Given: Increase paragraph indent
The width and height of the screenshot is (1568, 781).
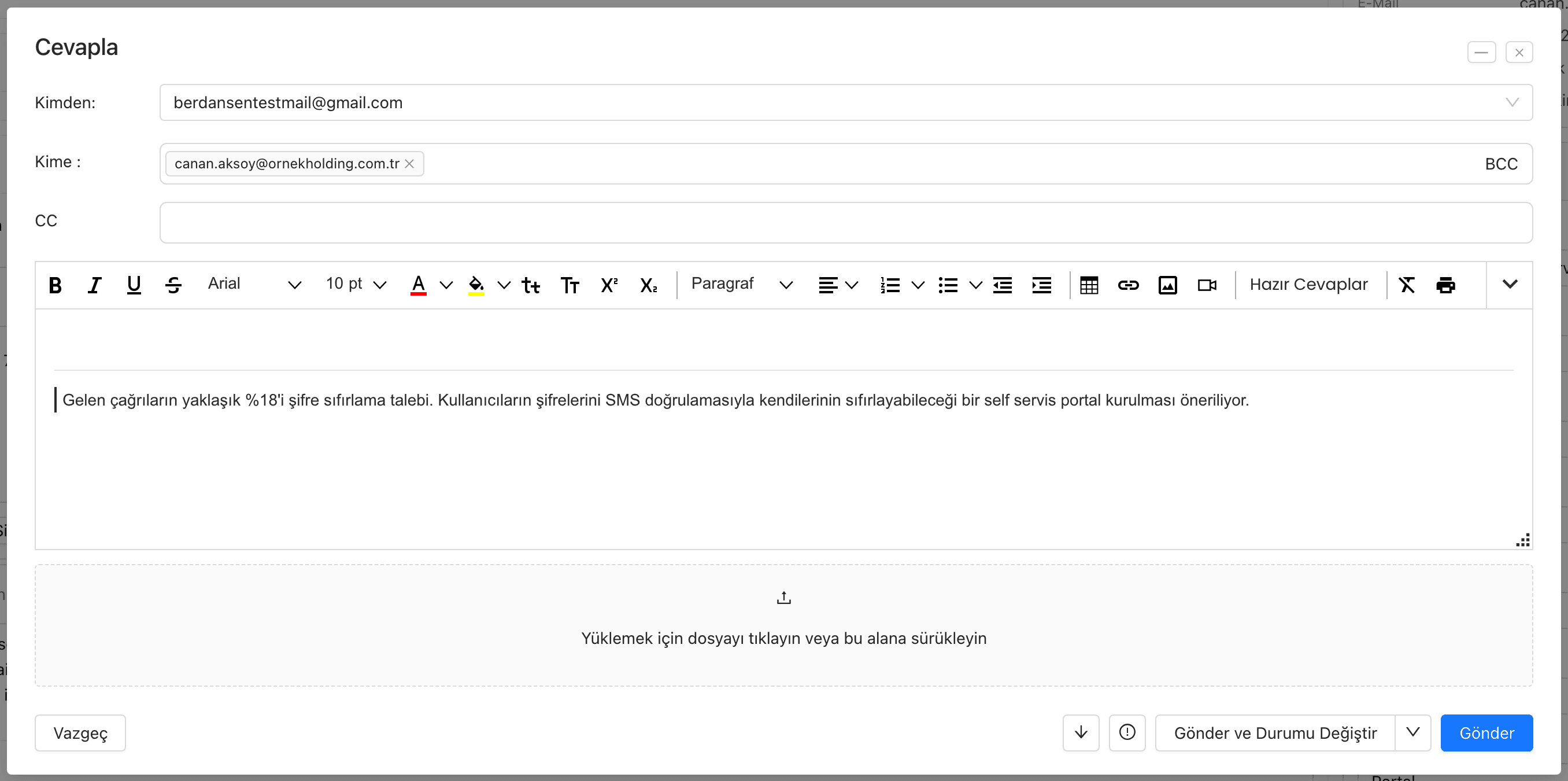Looking at the screenshot, I should (x=1041, y=285).
